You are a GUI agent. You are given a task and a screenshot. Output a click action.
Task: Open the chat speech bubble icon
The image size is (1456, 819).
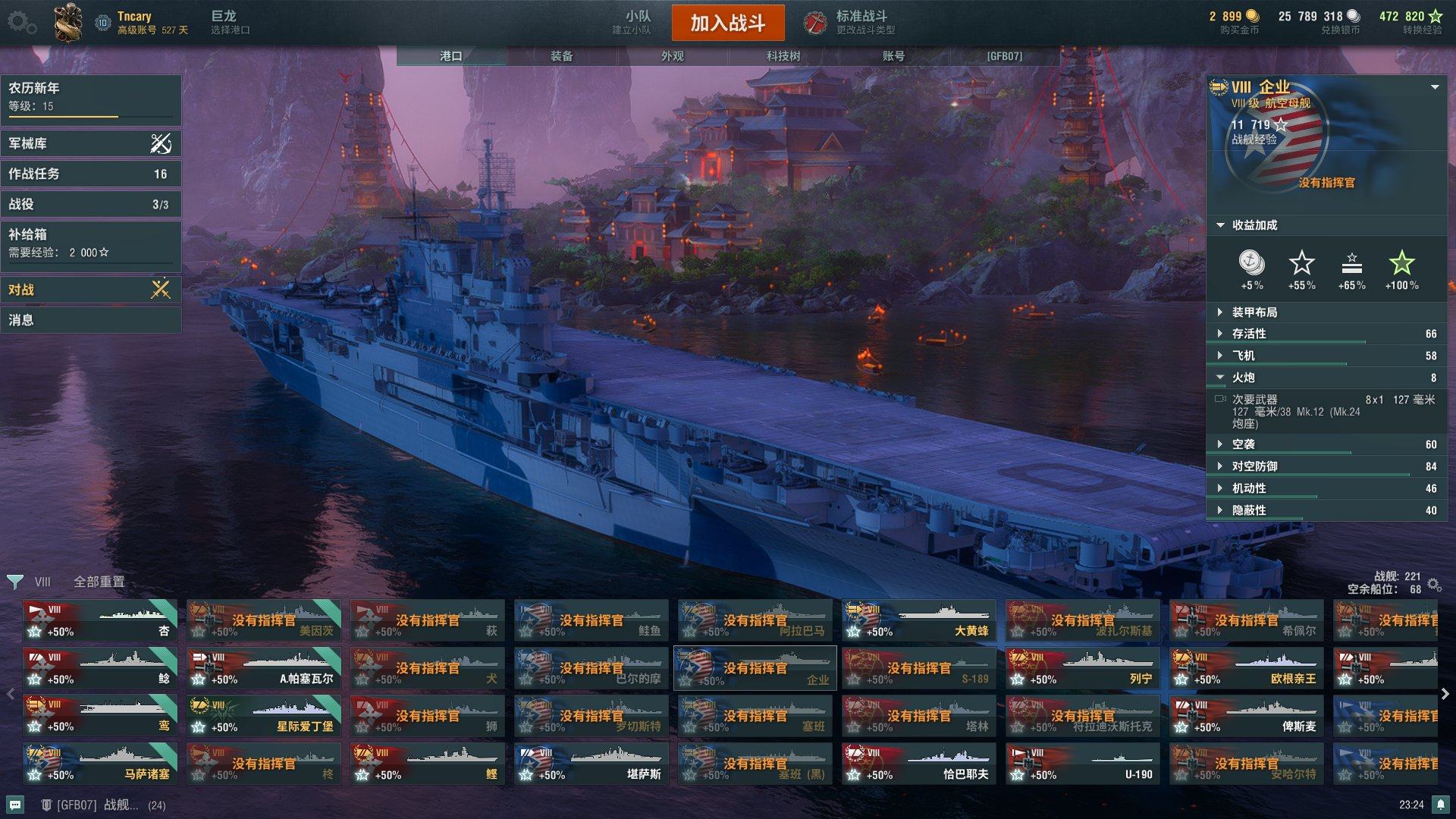(15, 805)
